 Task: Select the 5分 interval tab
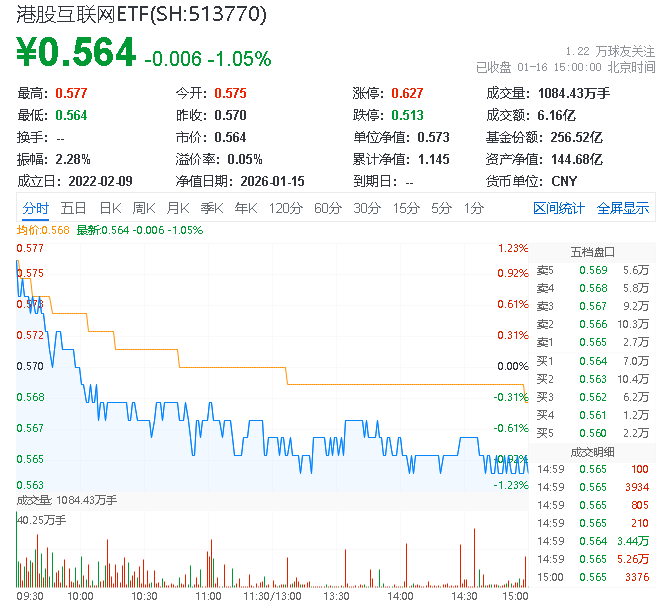(441, 208)
